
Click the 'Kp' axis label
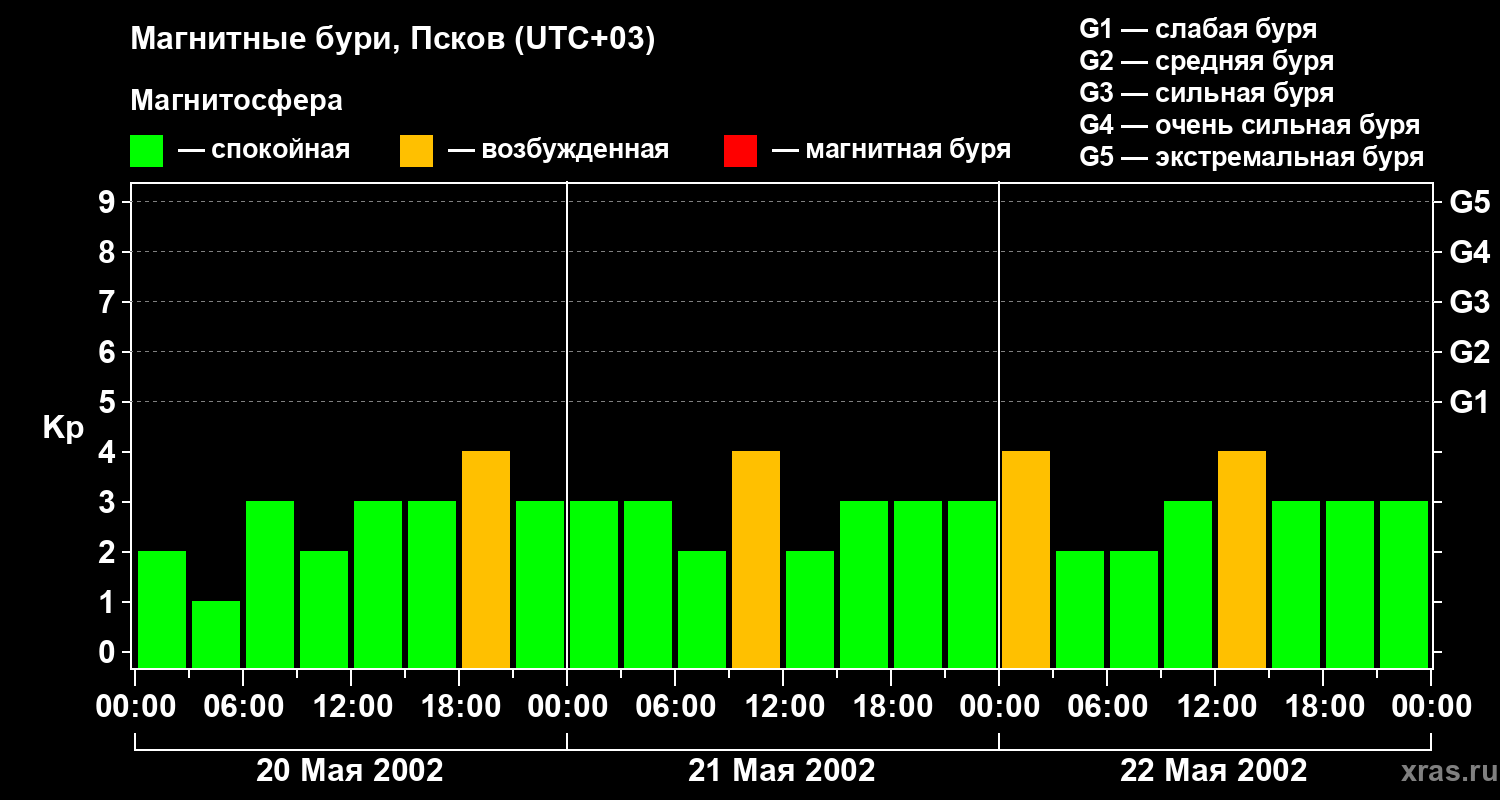pyautogui.click(x=63, y=428)
